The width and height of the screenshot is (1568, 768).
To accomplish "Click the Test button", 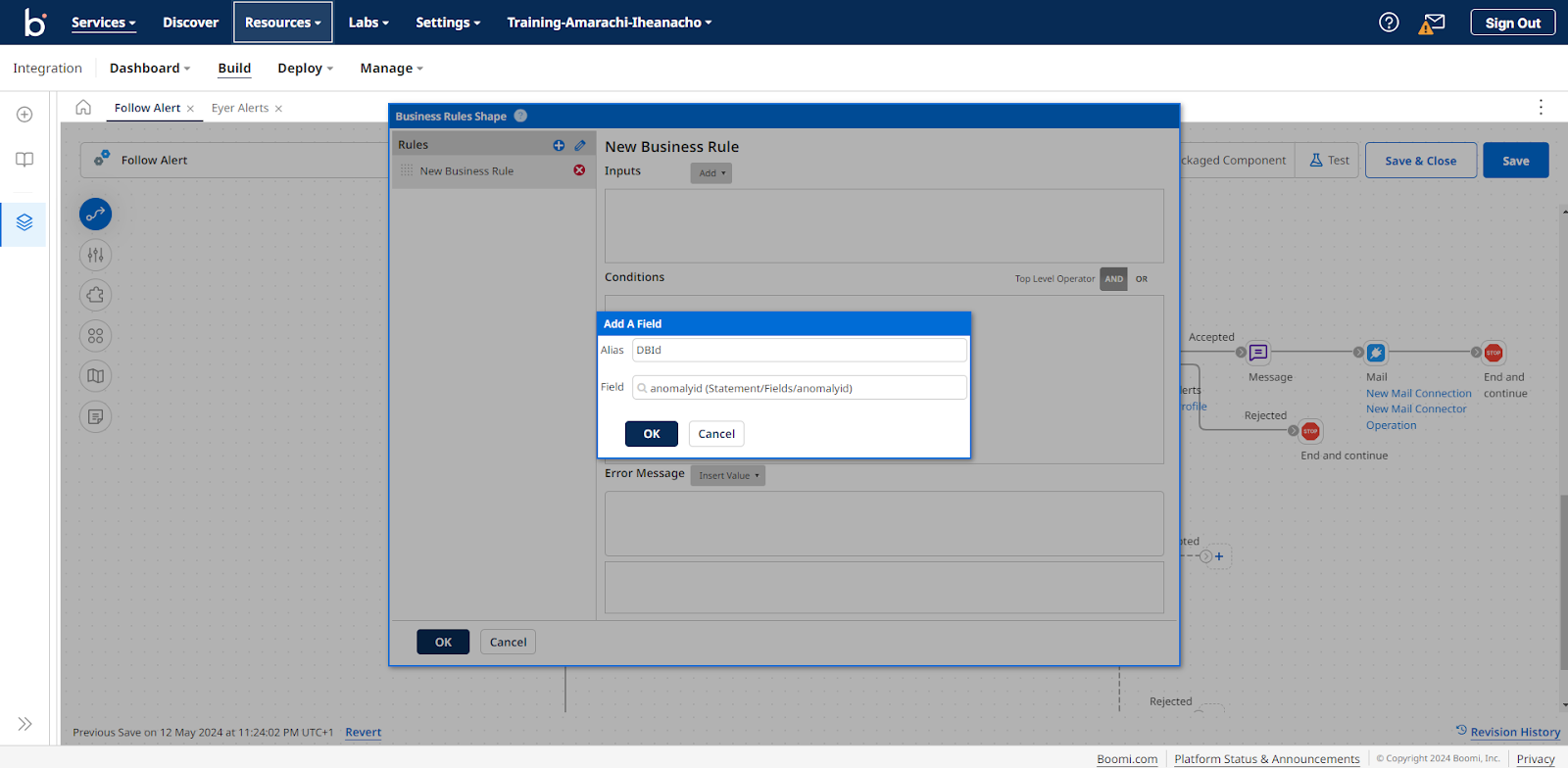I will [x=1329, y=161].
